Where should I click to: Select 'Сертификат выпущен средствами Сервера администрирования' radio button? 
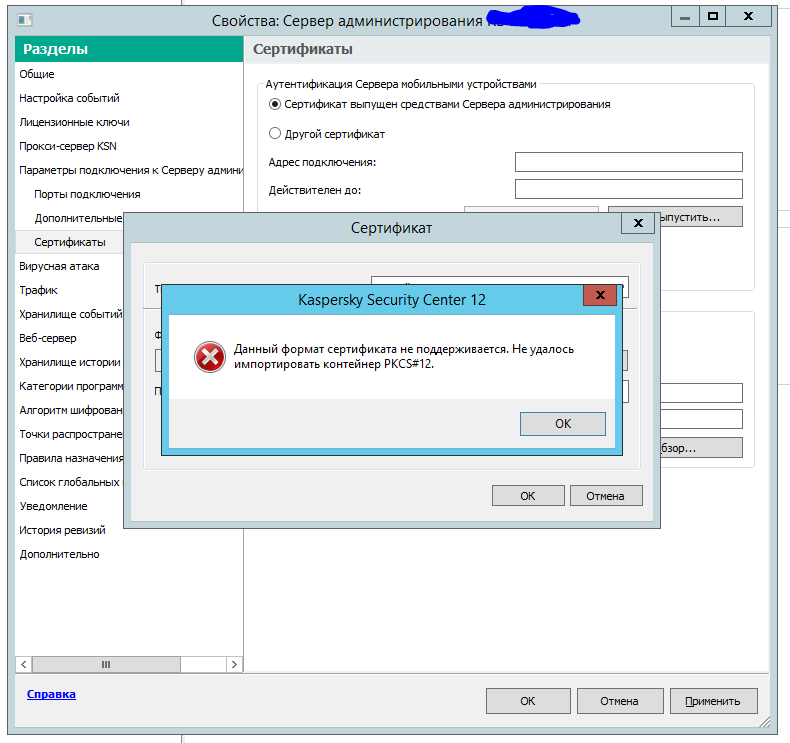(x=275, y=104)
